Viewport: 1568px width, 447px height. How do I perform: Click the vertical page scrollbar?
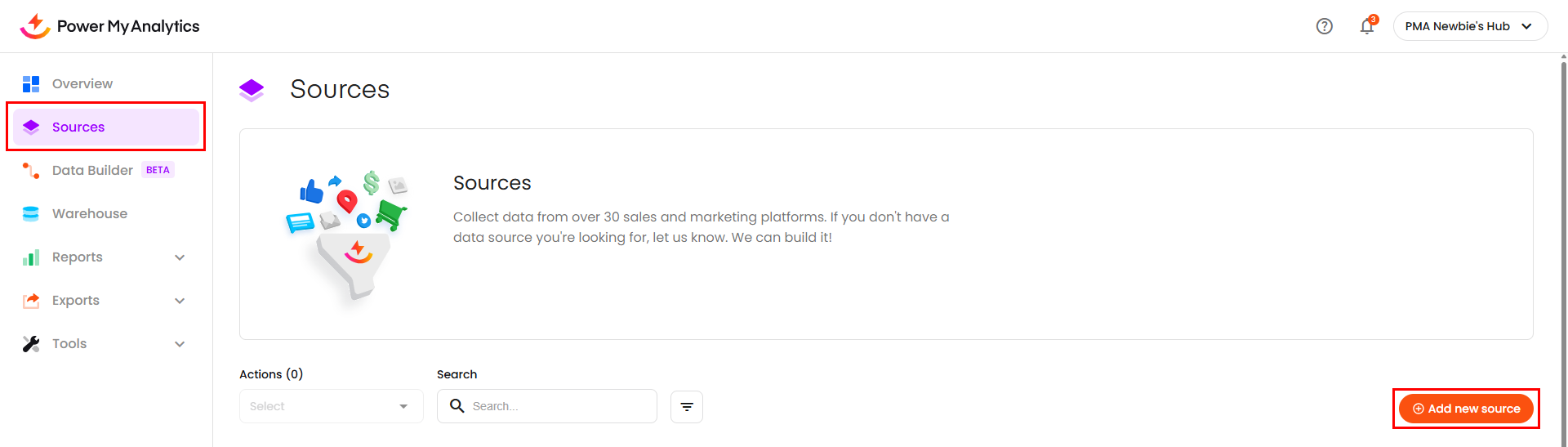(1563, 245)
